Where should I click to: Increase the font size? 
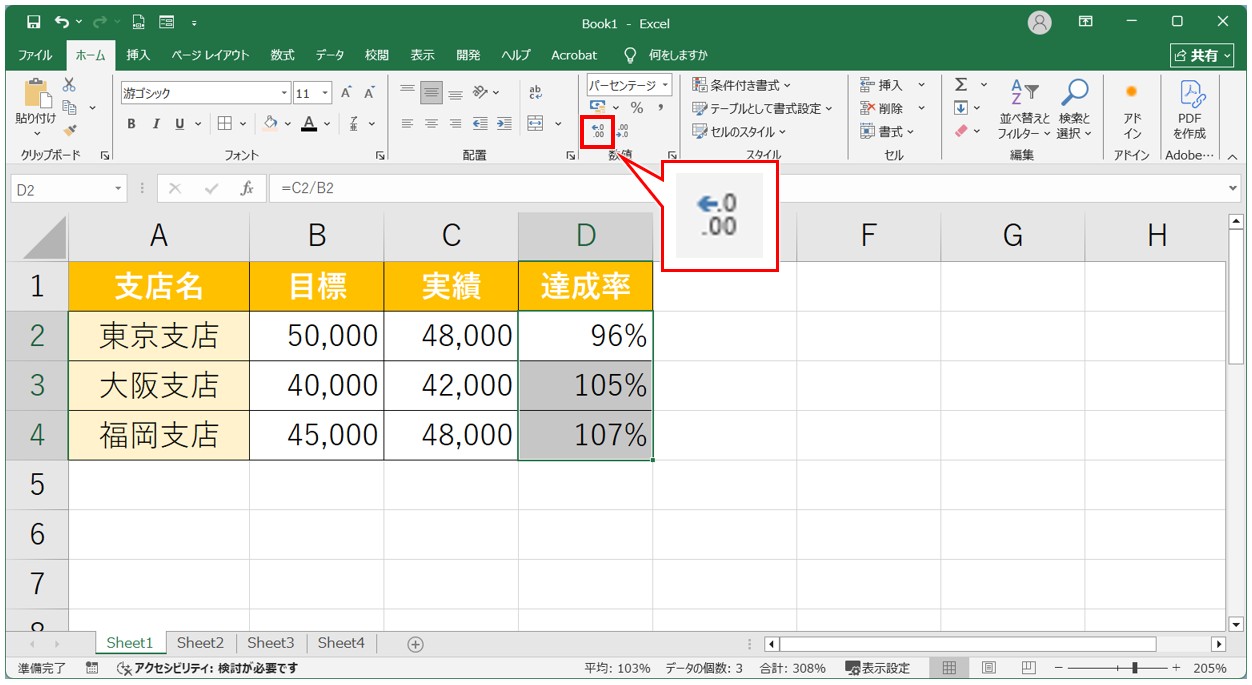[x=347, y=93]
